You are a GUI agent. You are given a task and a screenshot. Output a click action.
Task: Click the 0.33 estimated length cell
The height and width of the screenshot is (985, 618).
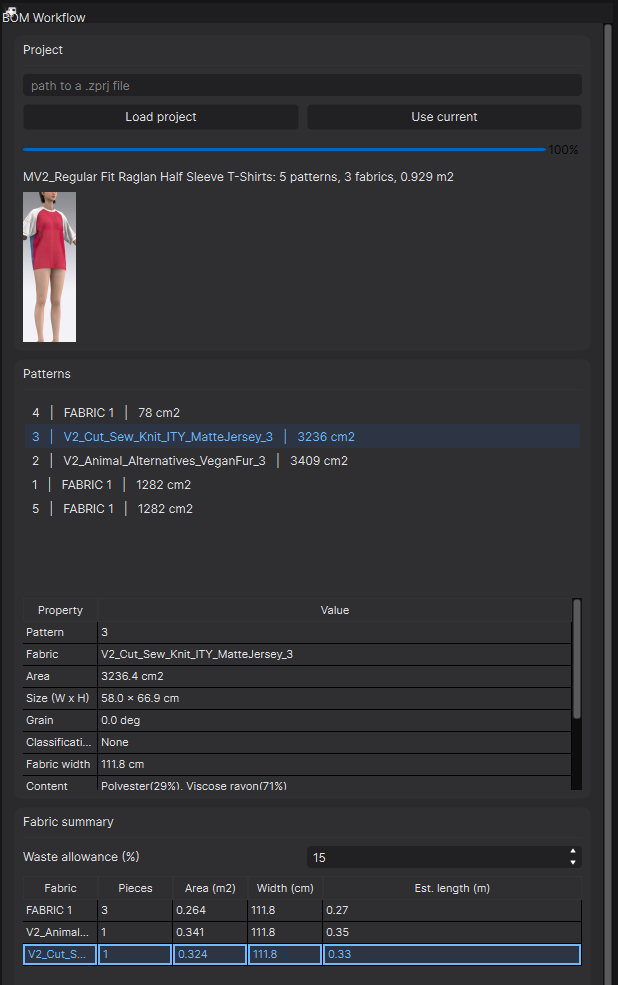[x=452, y=954]
